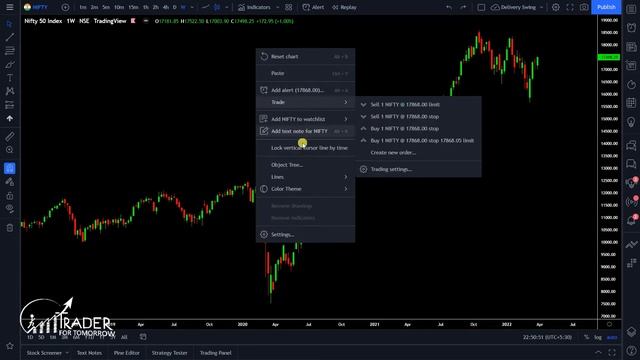
Task: Open Object Tree from context menu
Action: tap(305, 164)
